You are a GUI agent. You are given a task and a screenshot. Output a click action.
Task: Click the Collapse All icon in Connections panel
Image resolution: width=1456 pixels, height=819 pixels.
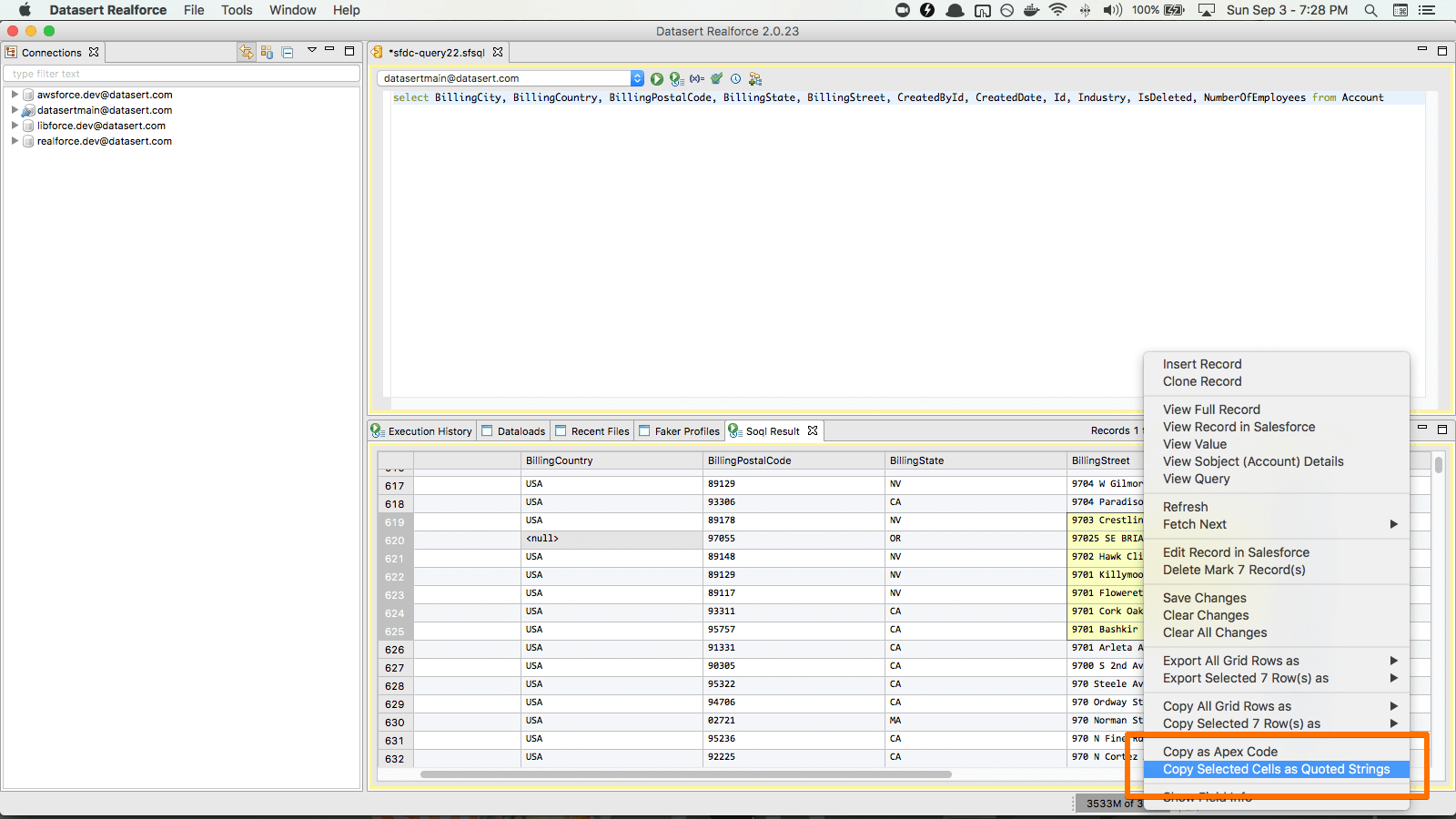click(x=288, y=53)
